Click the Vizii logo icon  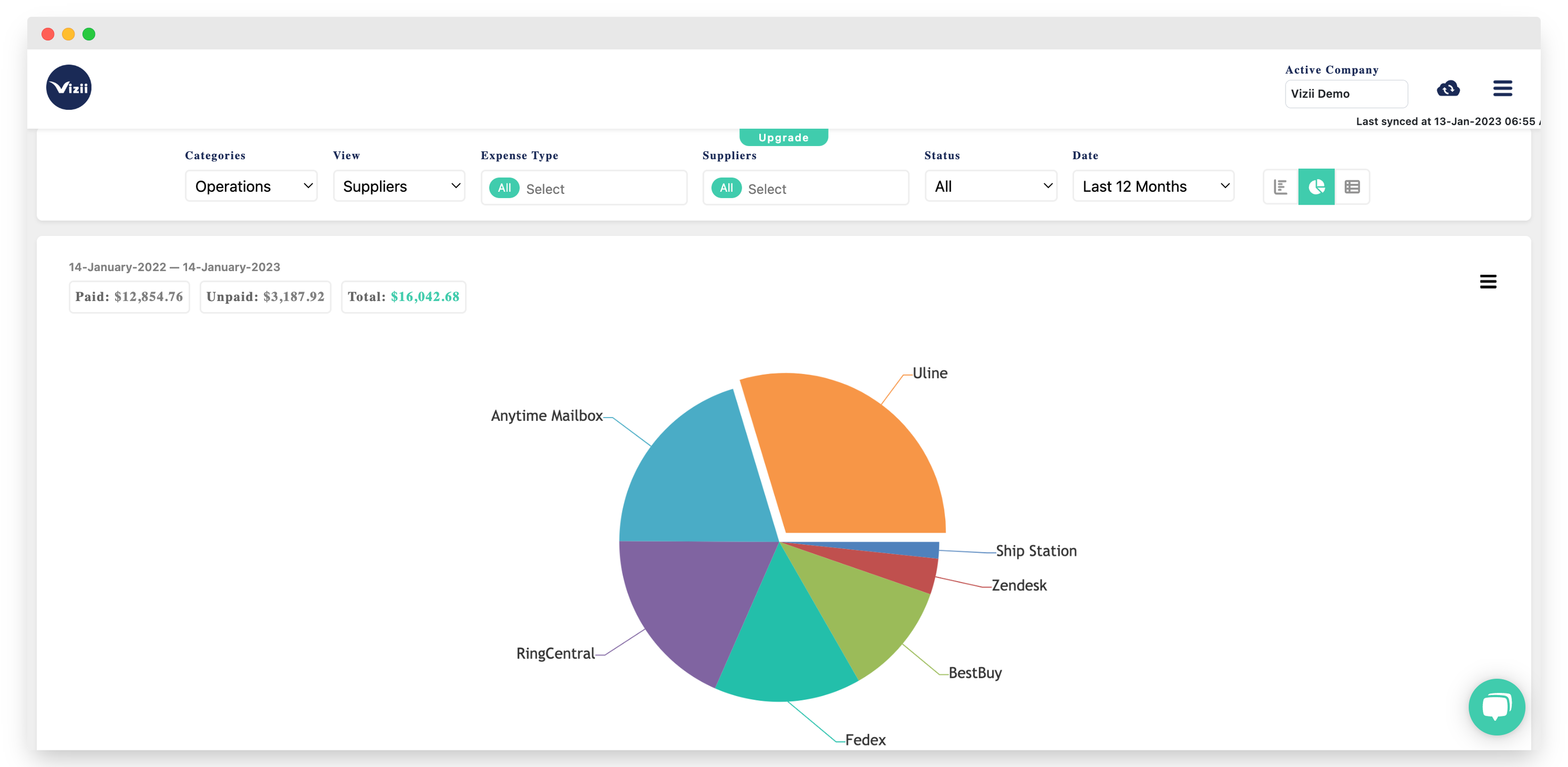click(69, 88)
